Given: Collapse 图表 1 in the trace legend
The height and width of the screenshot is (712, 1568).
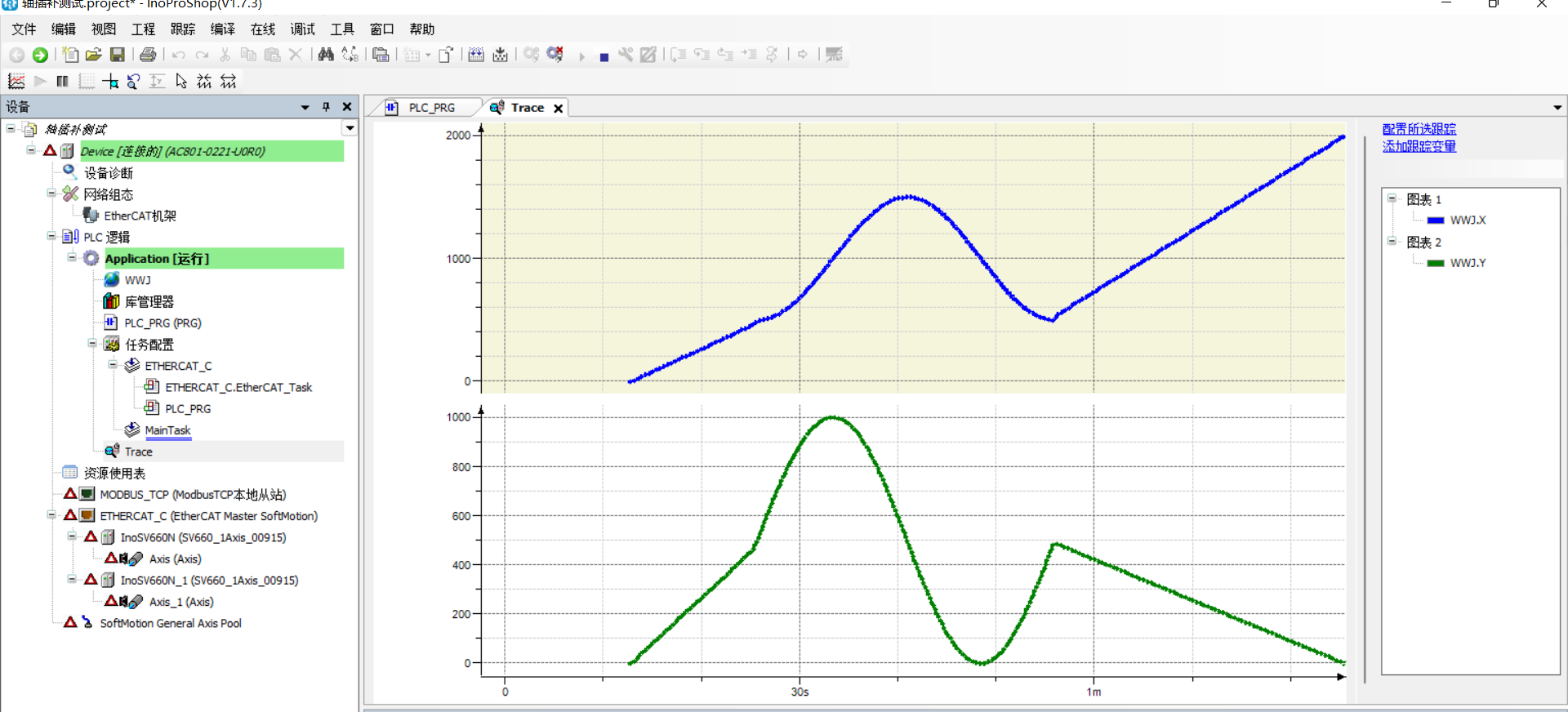Looking at the screenshot, I should coord(1392,198).
